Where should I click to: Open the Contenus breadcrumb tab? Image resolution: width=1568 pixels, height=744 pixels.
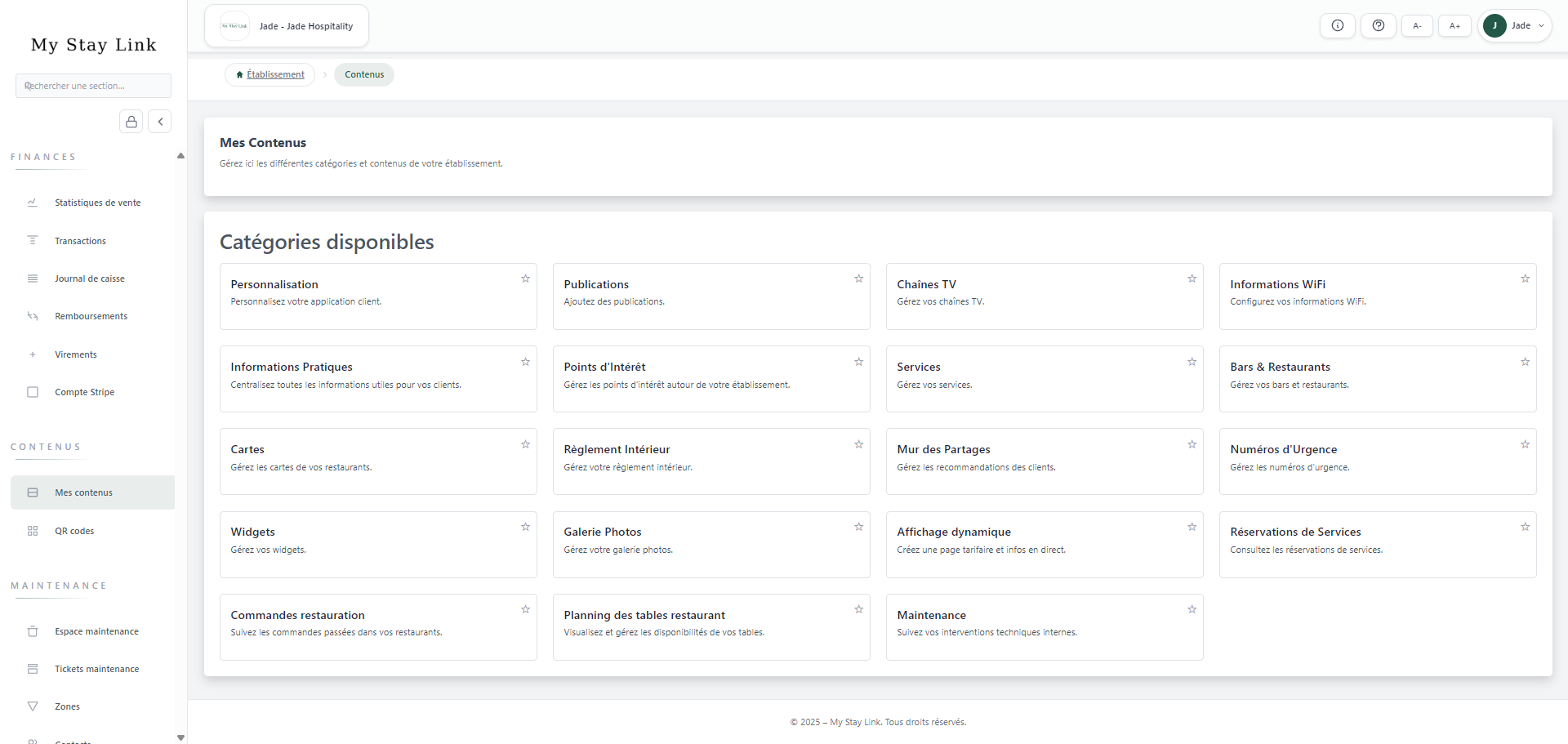[x=363, y=74]
